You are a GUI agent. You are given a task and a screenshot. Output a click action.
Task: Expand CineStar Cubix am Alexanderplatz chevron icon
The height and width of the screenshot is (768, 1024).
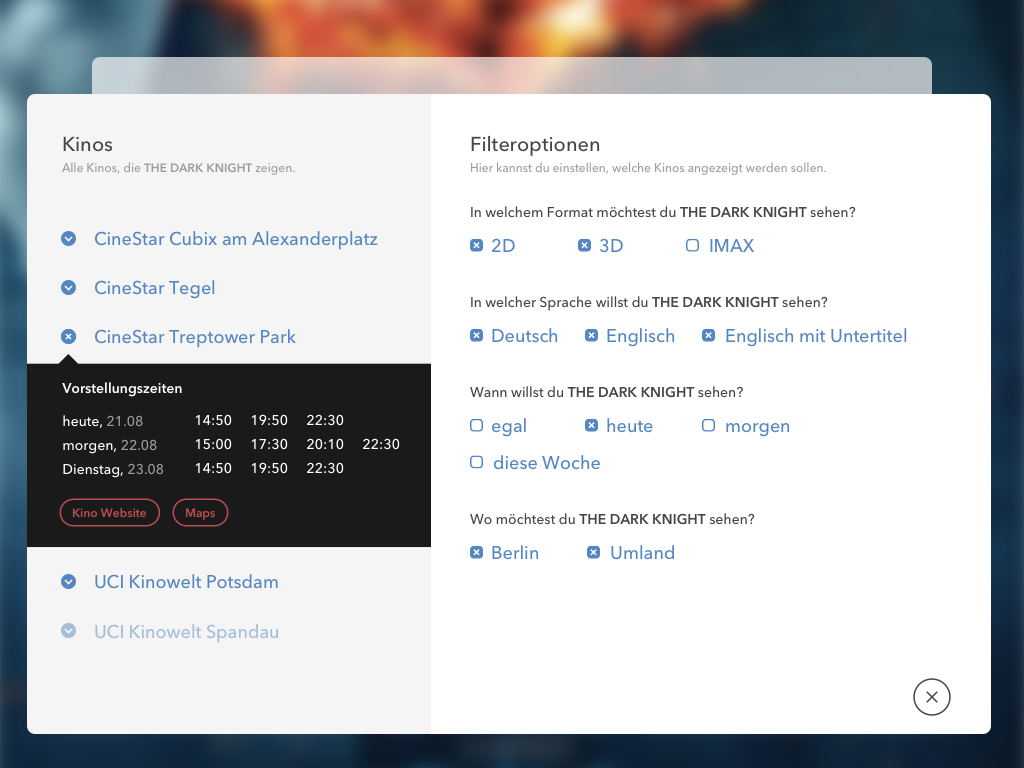coord(69,239)
